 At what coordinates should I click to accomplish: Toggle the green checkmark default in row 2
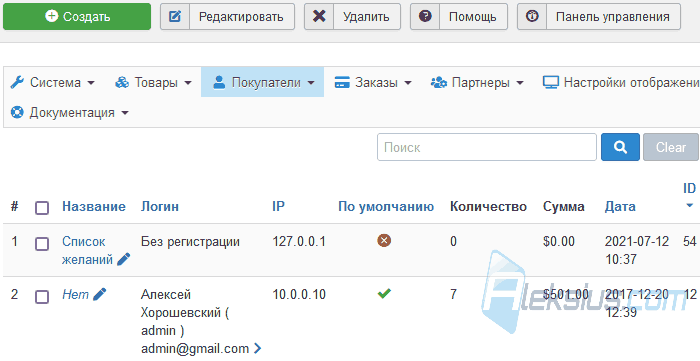click(384, 294)
